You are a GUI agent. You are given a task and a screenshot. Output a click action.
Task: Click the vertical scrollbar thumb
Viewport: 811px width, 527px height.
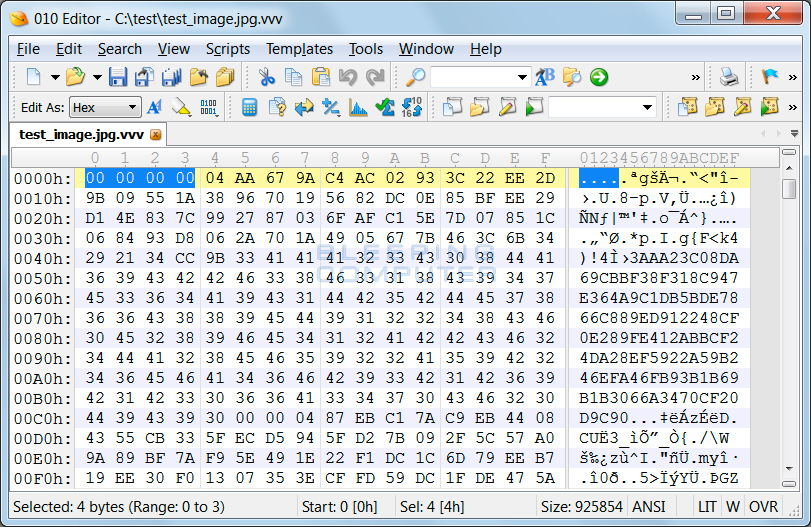(x=789, y=189)
